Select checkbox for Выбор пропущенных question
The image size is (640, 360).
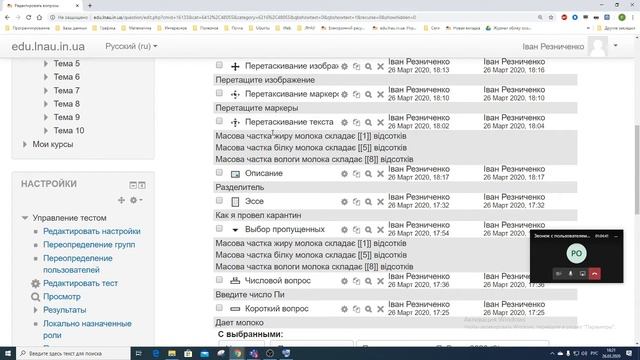[x=220, y=228]
